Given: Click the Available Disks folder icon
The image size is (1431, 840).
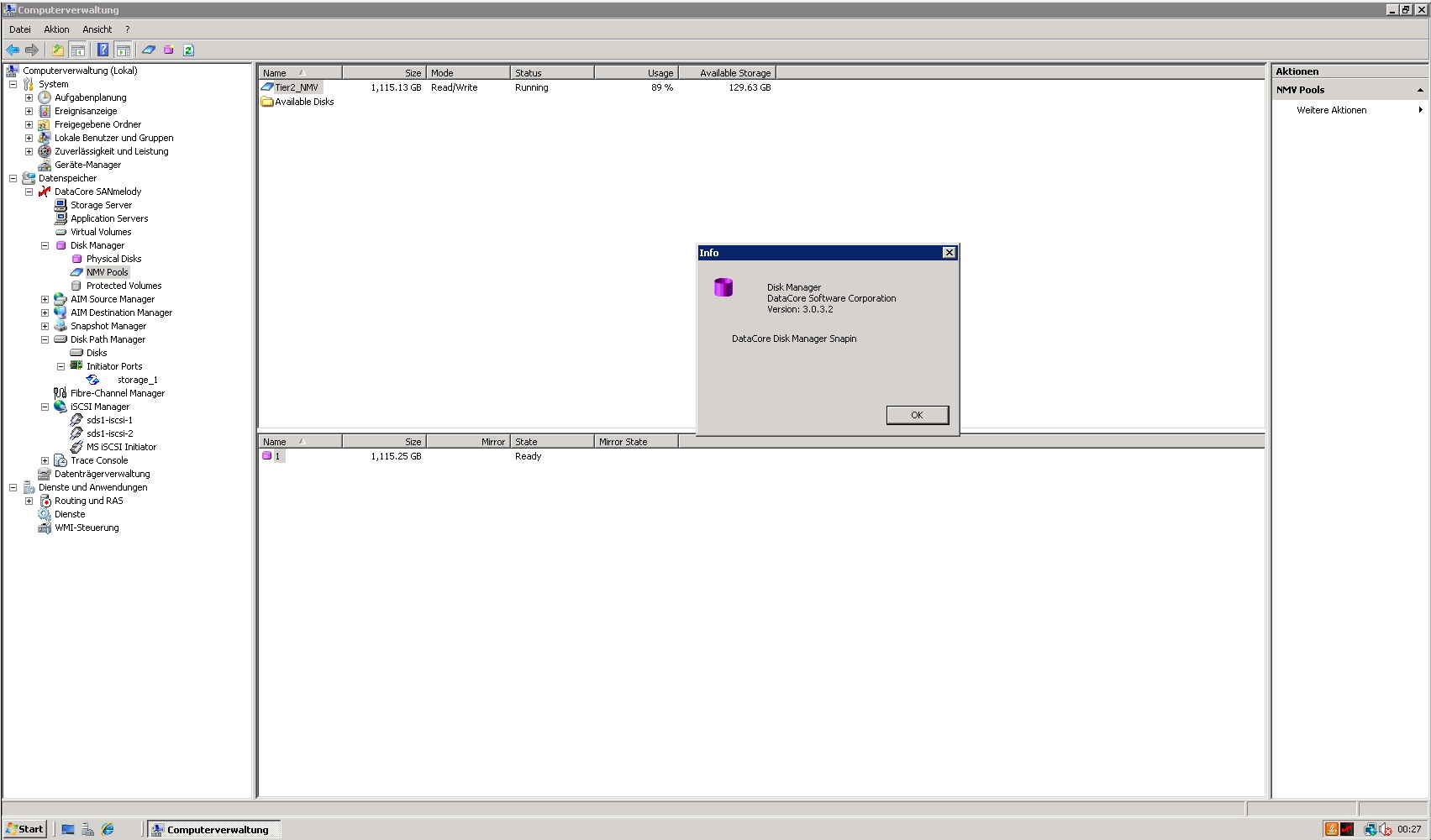Looking at the screenshot, I should pos(267,102).
